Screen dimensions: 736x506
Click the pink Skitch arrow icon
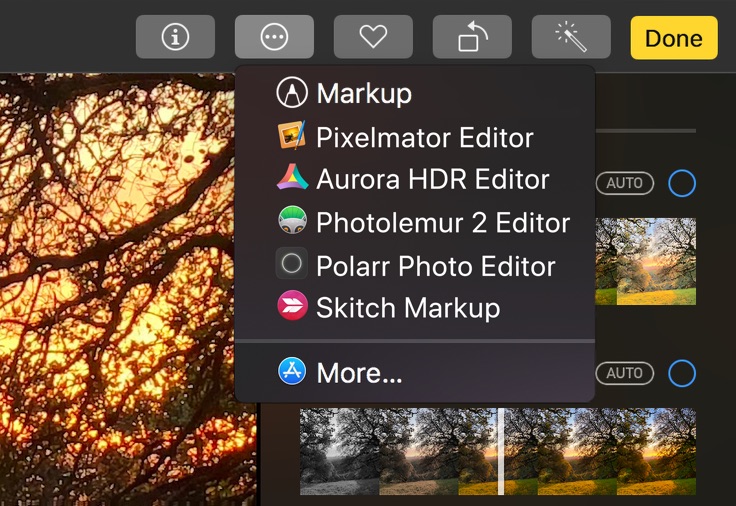click(292, 306)
